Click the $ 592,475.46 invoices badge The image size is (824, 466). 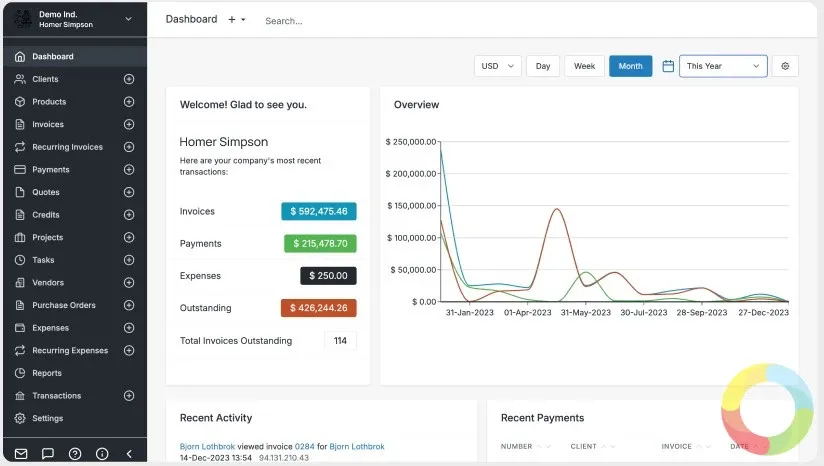coord(319,211)
